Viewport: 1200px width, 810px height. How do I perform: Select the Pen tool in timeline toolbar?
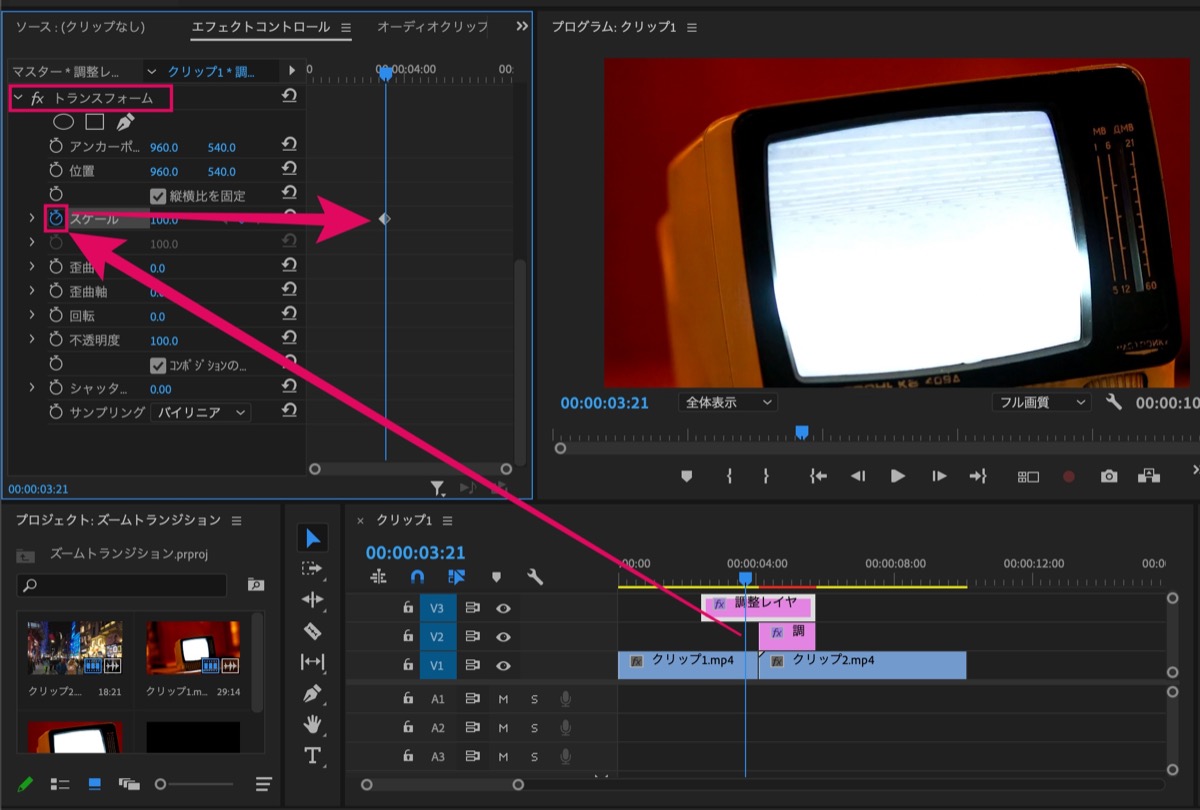[x=312, y=693]
